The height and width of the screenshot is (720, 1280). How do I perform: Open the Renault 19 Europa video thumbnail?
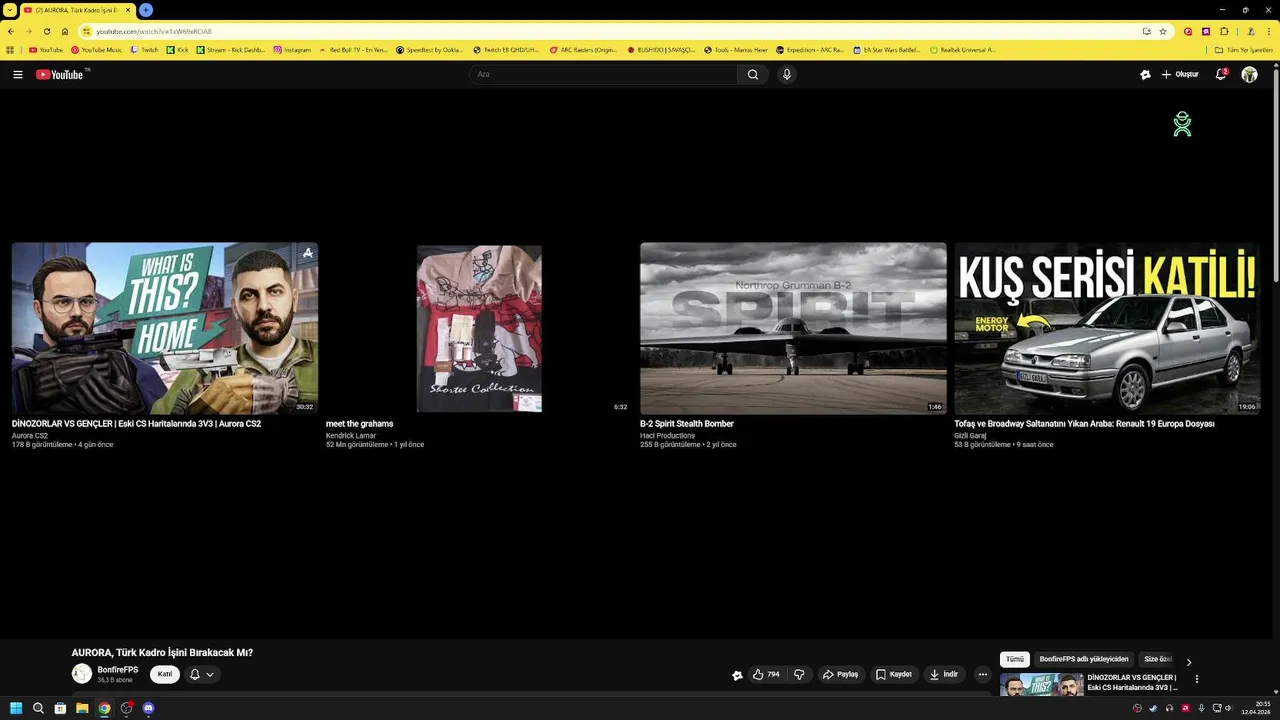click(x=1107, y=328)
